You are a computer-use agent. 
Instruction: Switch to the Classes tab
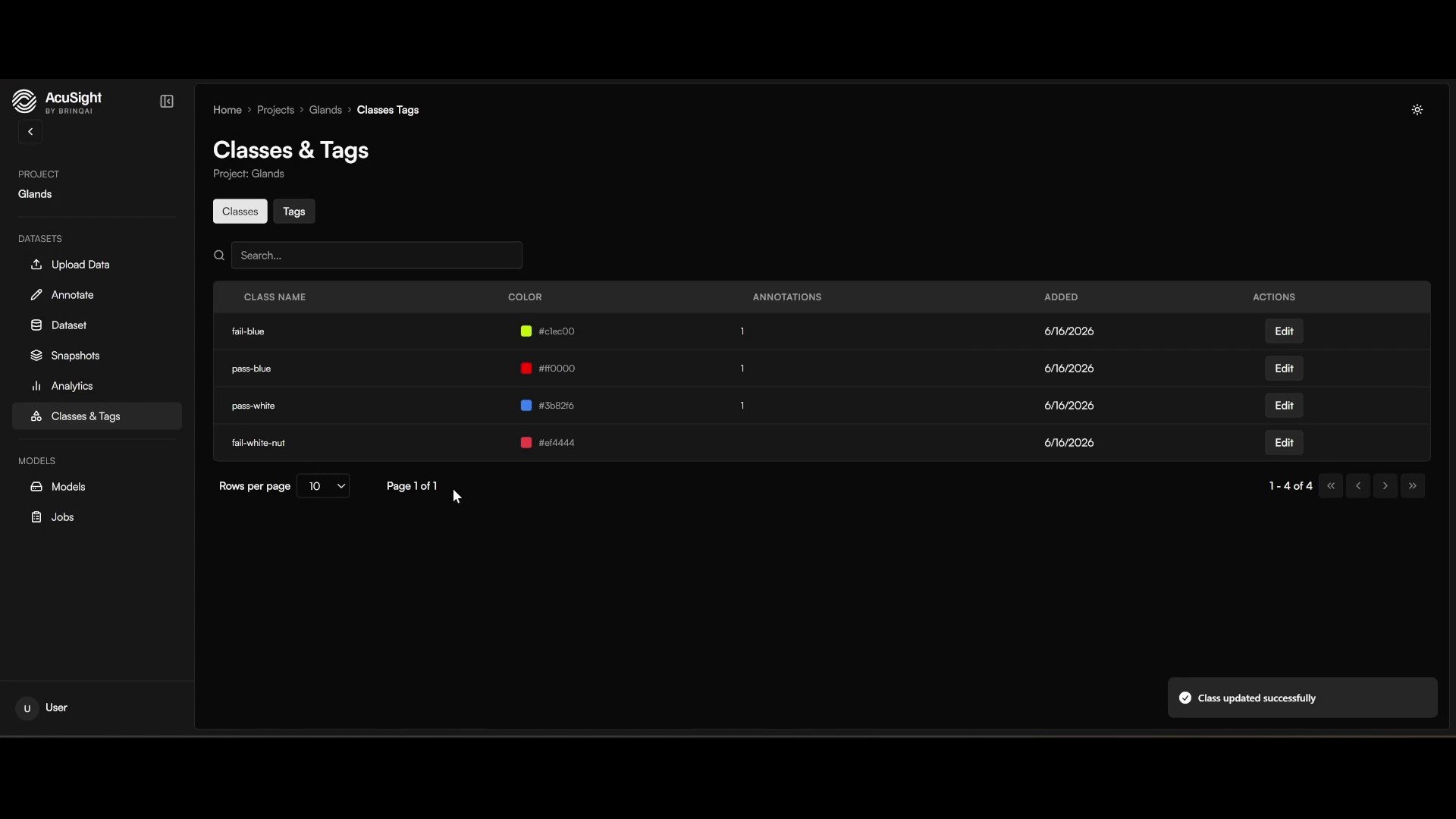click(240, 212)
